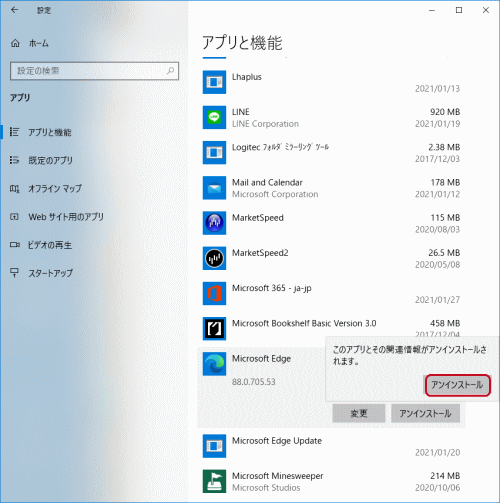Select the Web サイト用のアプリ sidebar icon
The height and width of the screenshot is (503, 500).
14,217
